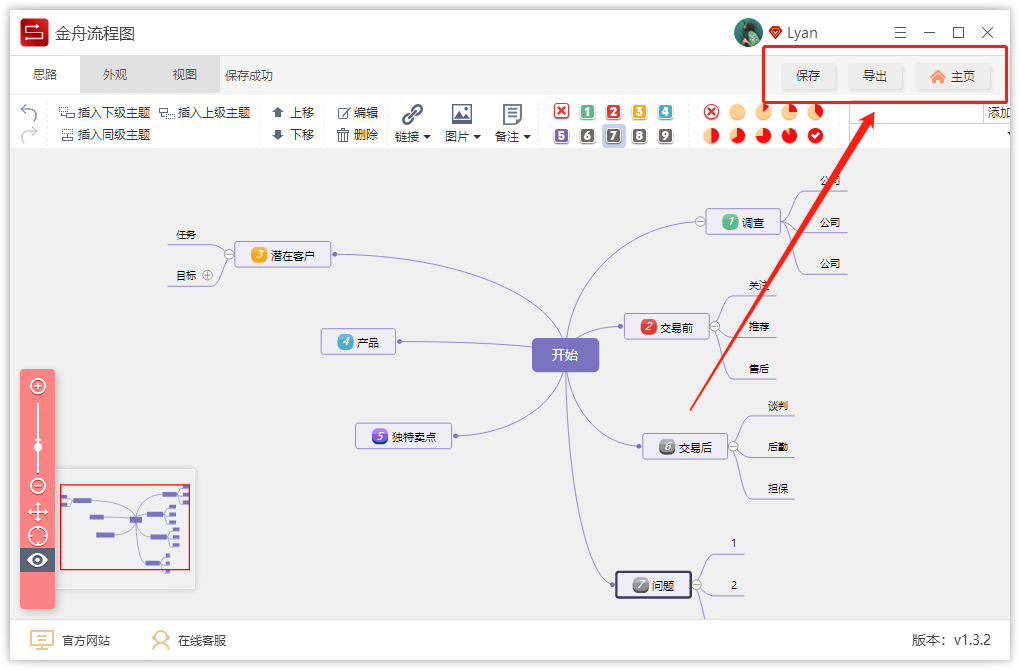The width and height of the screenshot is (1020, 670).
Task: Remove the priority with red X icon
Action: point(561,111)
